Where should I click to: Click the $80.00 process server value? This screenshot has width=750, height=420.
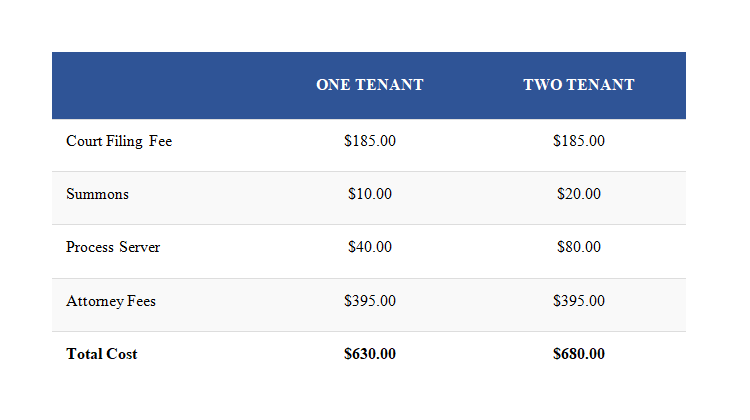pos(579,247)
